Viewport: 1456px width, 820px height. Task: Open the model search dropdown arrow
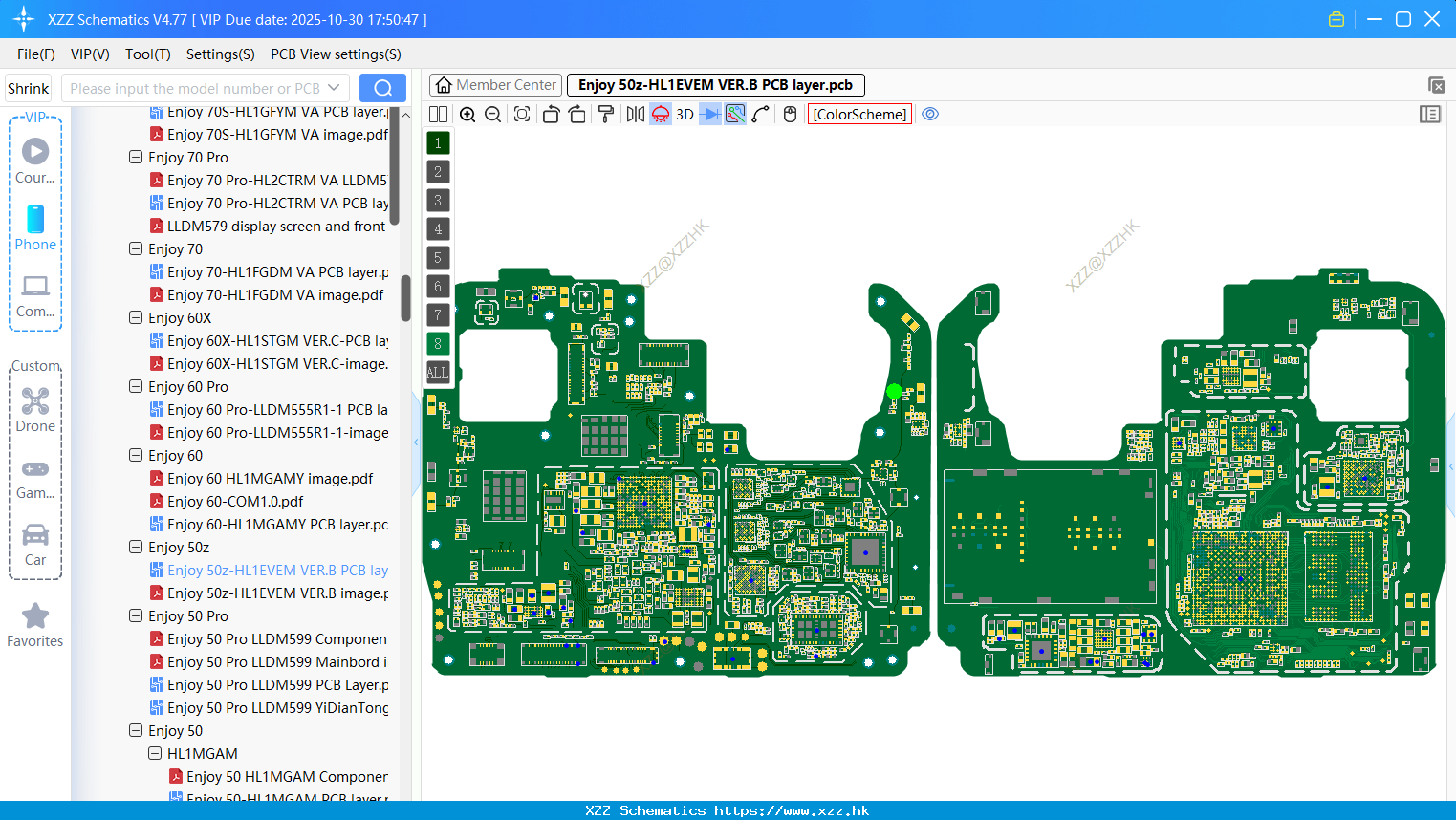(334, 88)
